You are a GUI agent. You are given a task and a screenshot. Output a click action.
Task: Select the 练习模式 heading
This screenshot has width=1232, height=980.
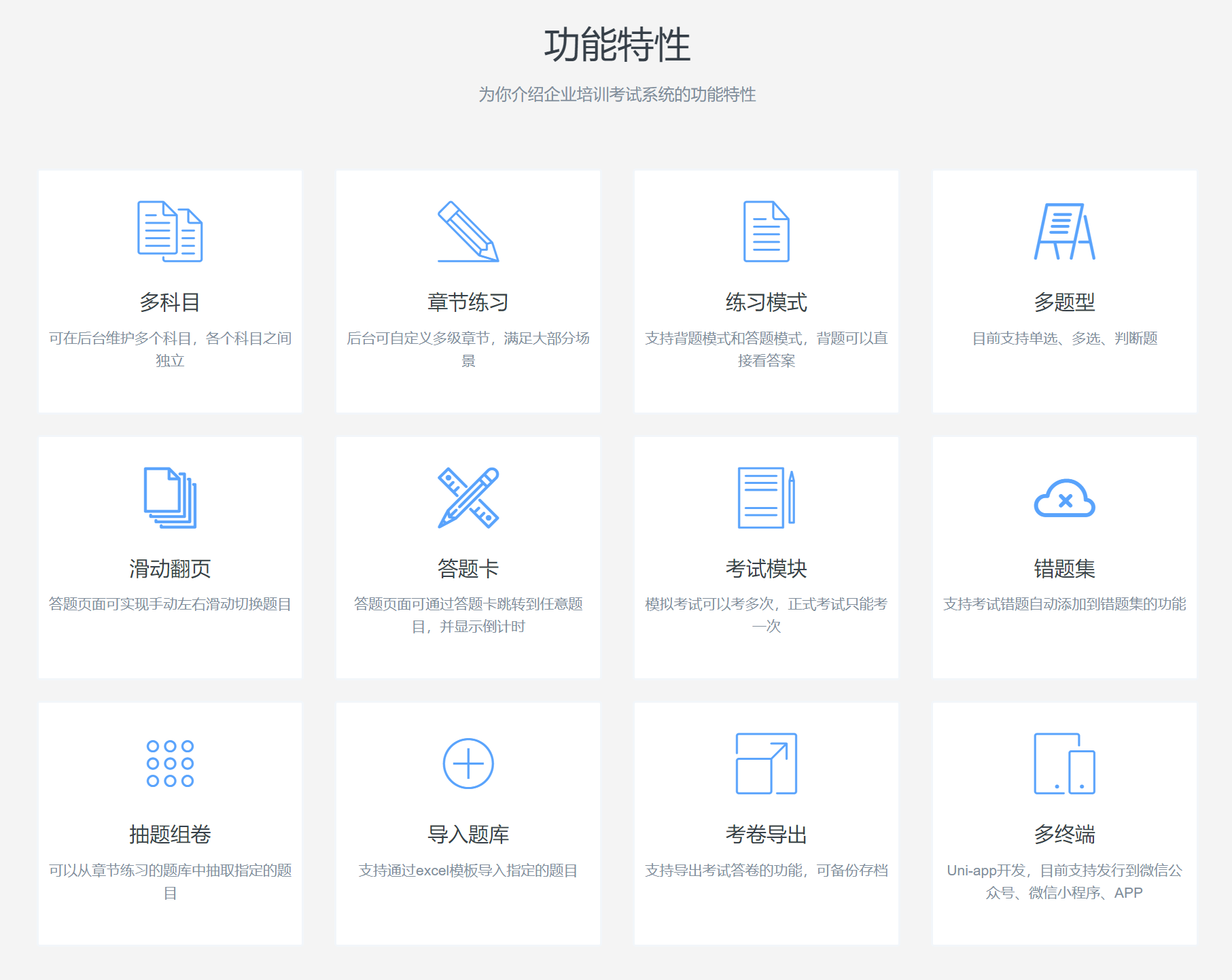pyautogui.click(x=766, y=302)
